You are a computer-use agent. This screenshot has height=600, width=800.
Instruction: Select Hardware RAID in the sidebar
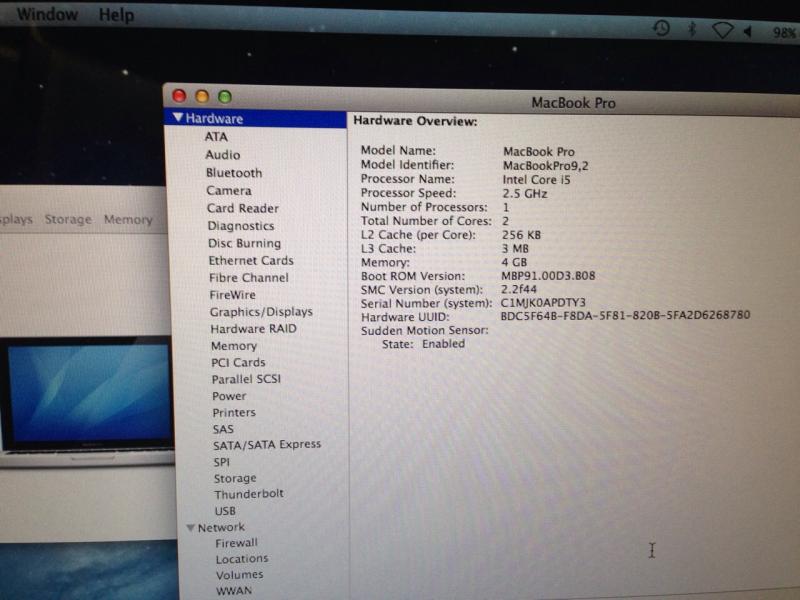click(253, 329)
